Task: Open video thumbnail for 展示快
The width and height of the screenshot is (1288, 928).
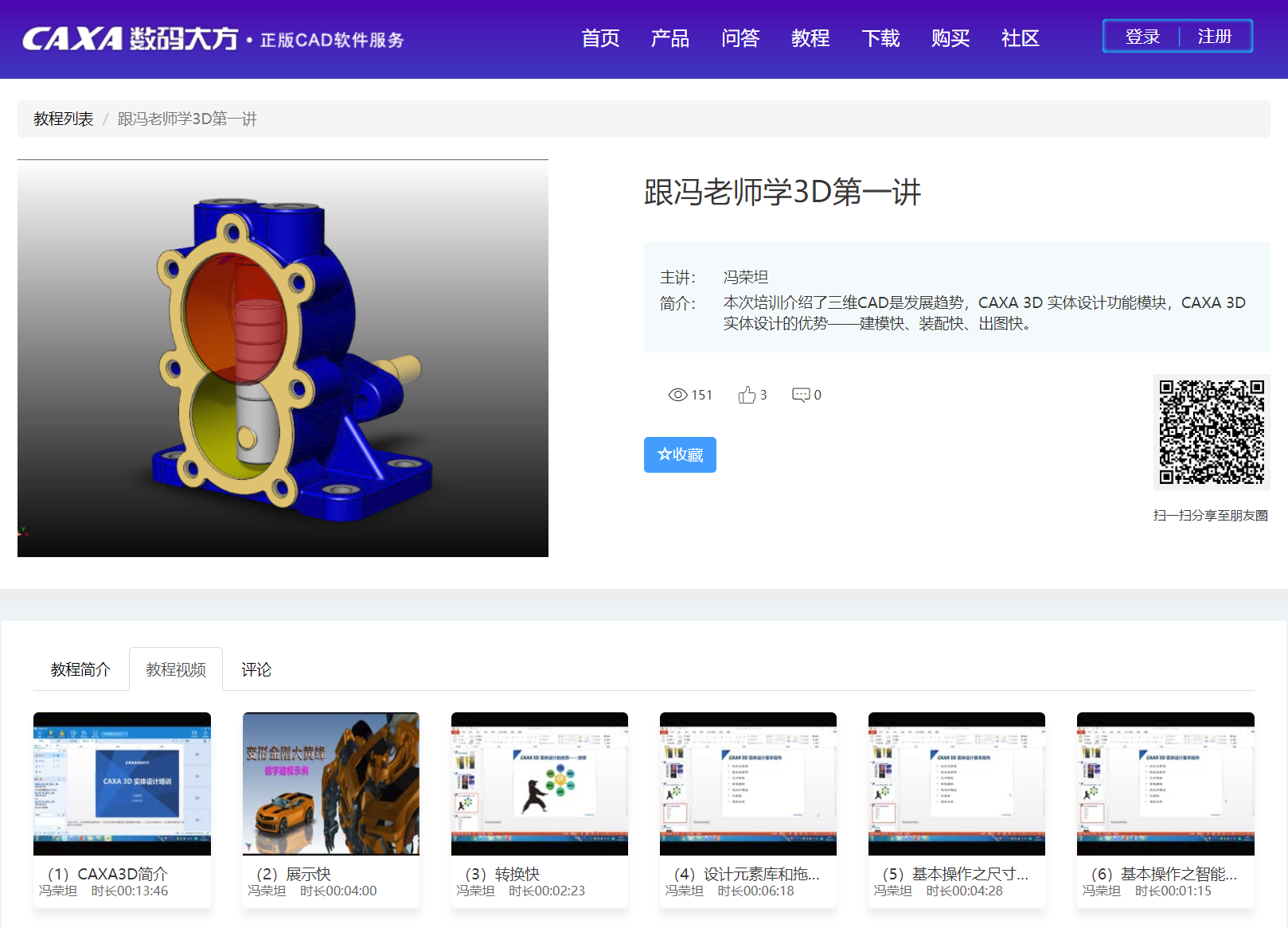Action: [331, 784]
